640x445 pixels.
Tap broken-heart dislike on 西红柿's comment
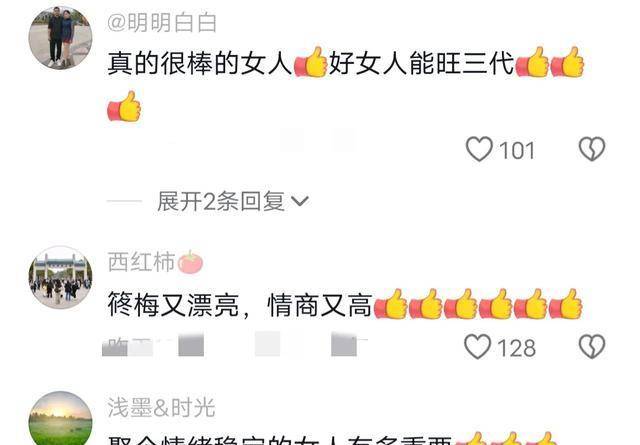coord(592,347)
